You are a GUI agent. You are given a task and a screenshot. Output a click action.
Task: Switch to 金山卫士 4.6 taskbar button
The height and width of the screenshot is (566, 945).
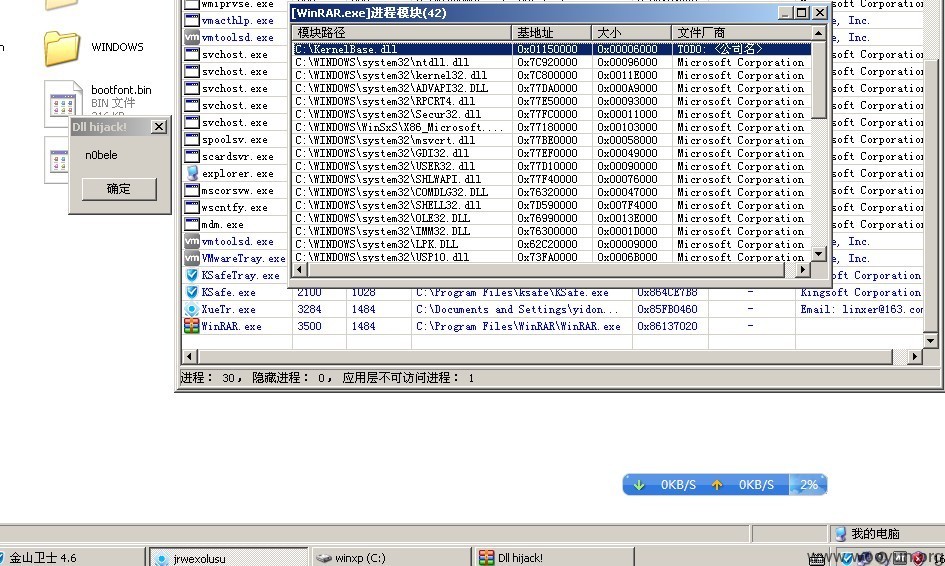[x=71, y=558]
